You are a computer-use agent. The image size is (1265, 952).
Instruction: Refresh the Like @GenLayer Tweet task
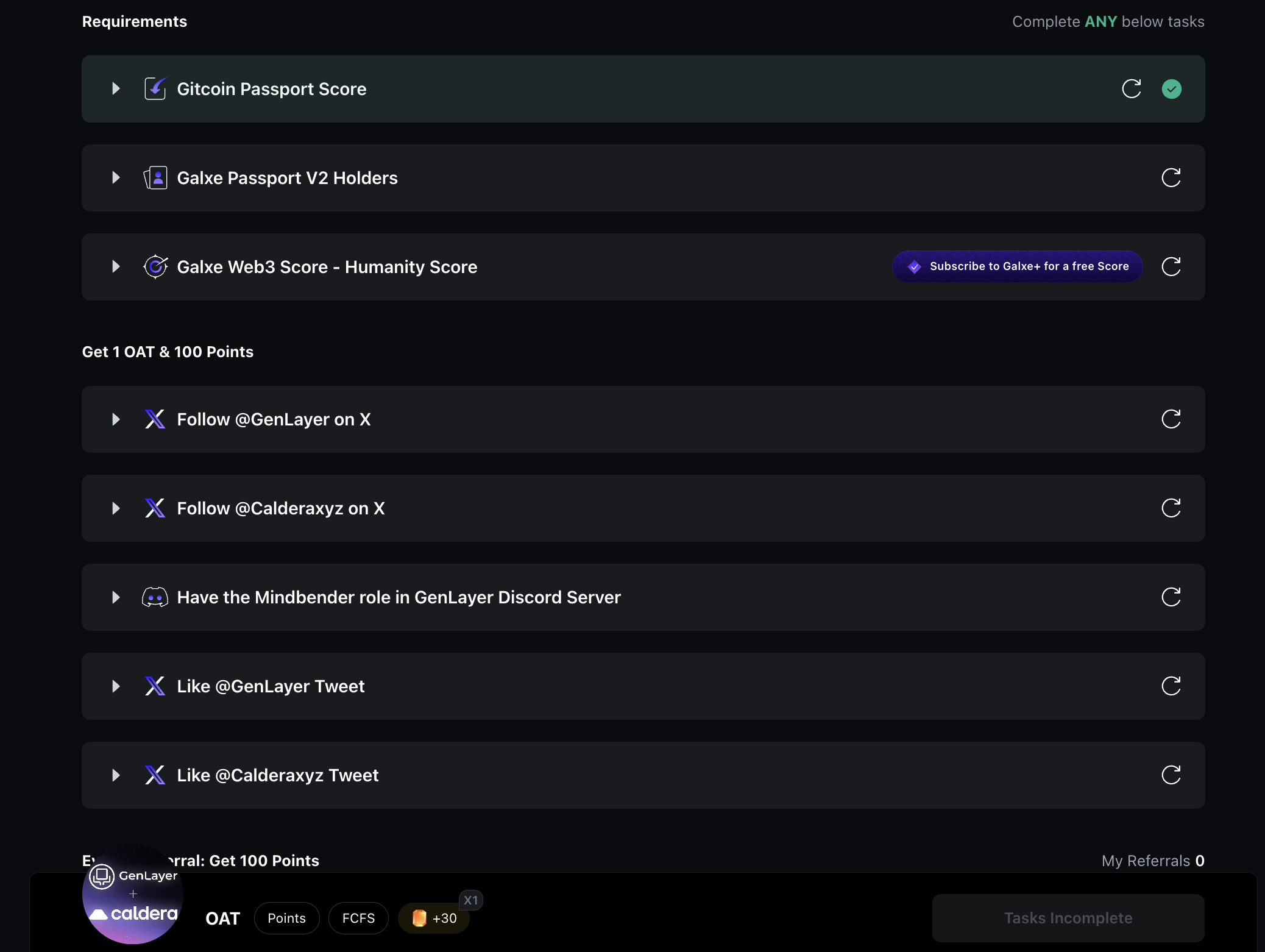point(1171,686)
